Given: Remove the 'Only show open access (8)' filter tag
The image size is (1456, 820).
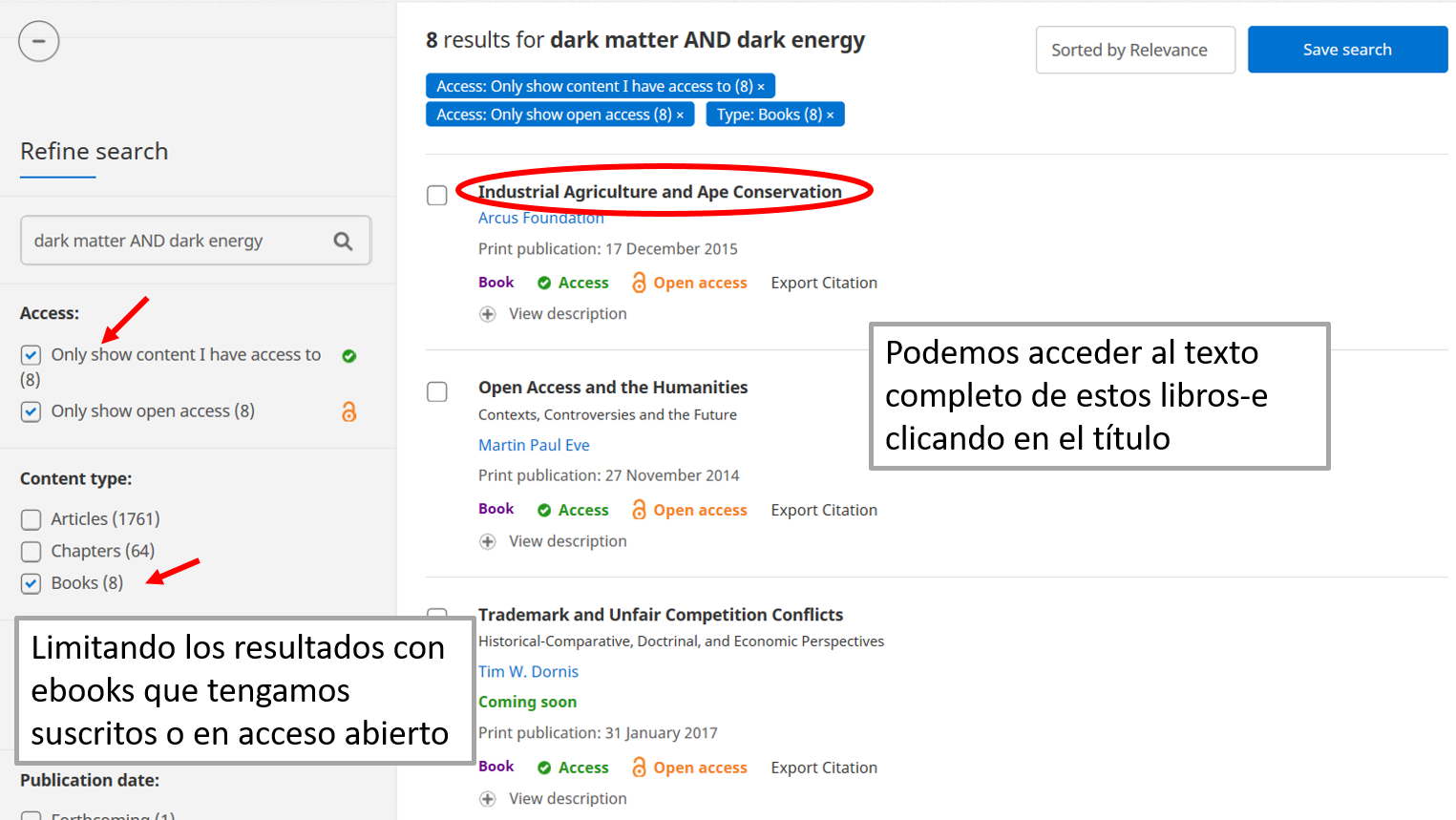Looking at the screenshot, I should 680,116.
